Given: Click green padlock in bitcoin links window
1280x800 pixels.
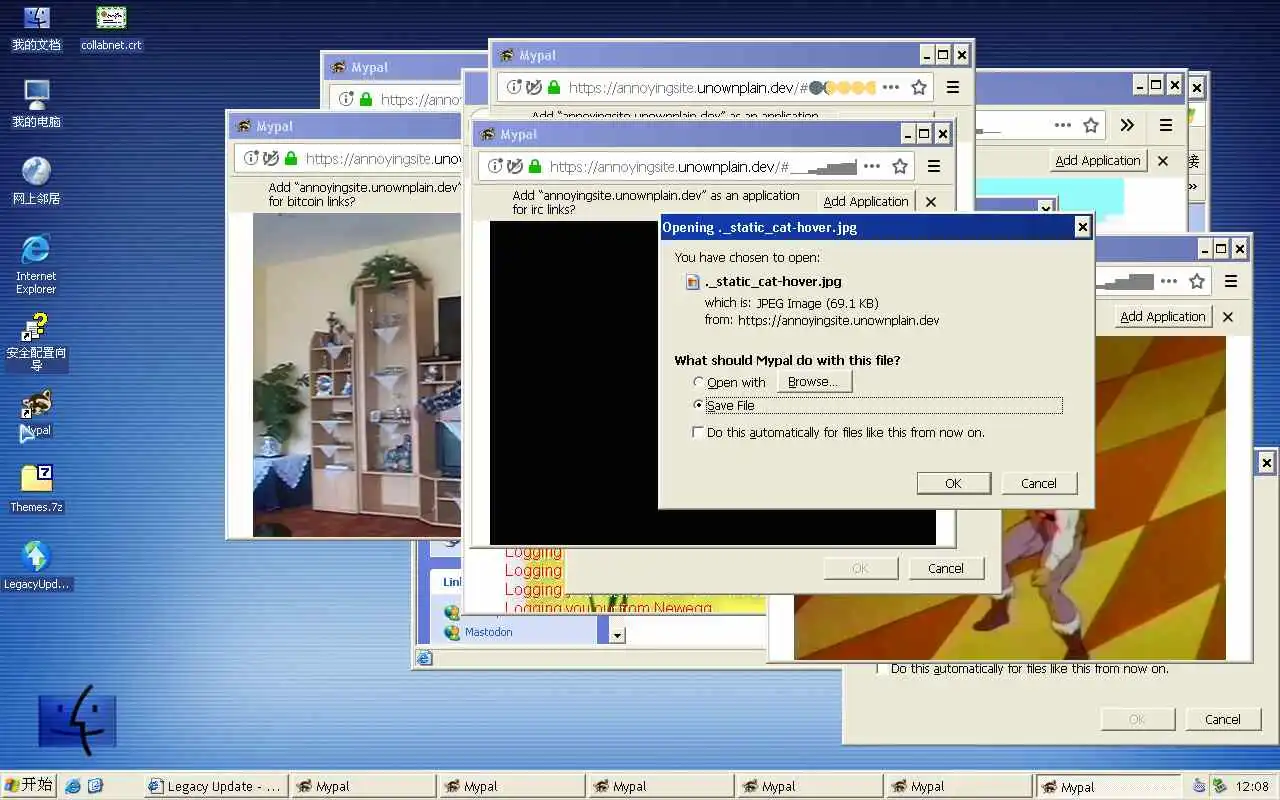Looking at the screenshot, I should pyautogui.click(x=290, y=158).
